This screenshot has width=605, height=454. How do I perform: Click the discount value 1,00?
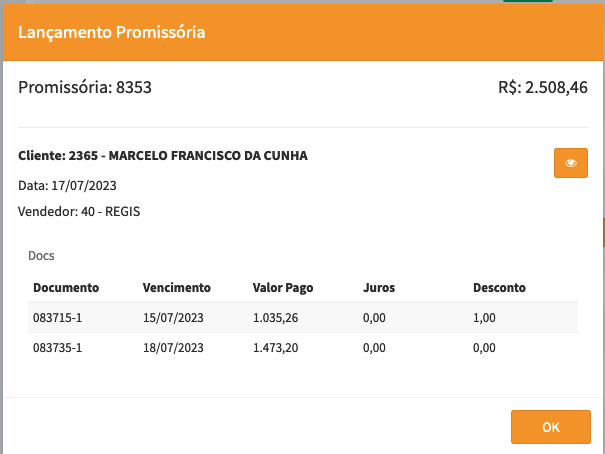(484, 318)
